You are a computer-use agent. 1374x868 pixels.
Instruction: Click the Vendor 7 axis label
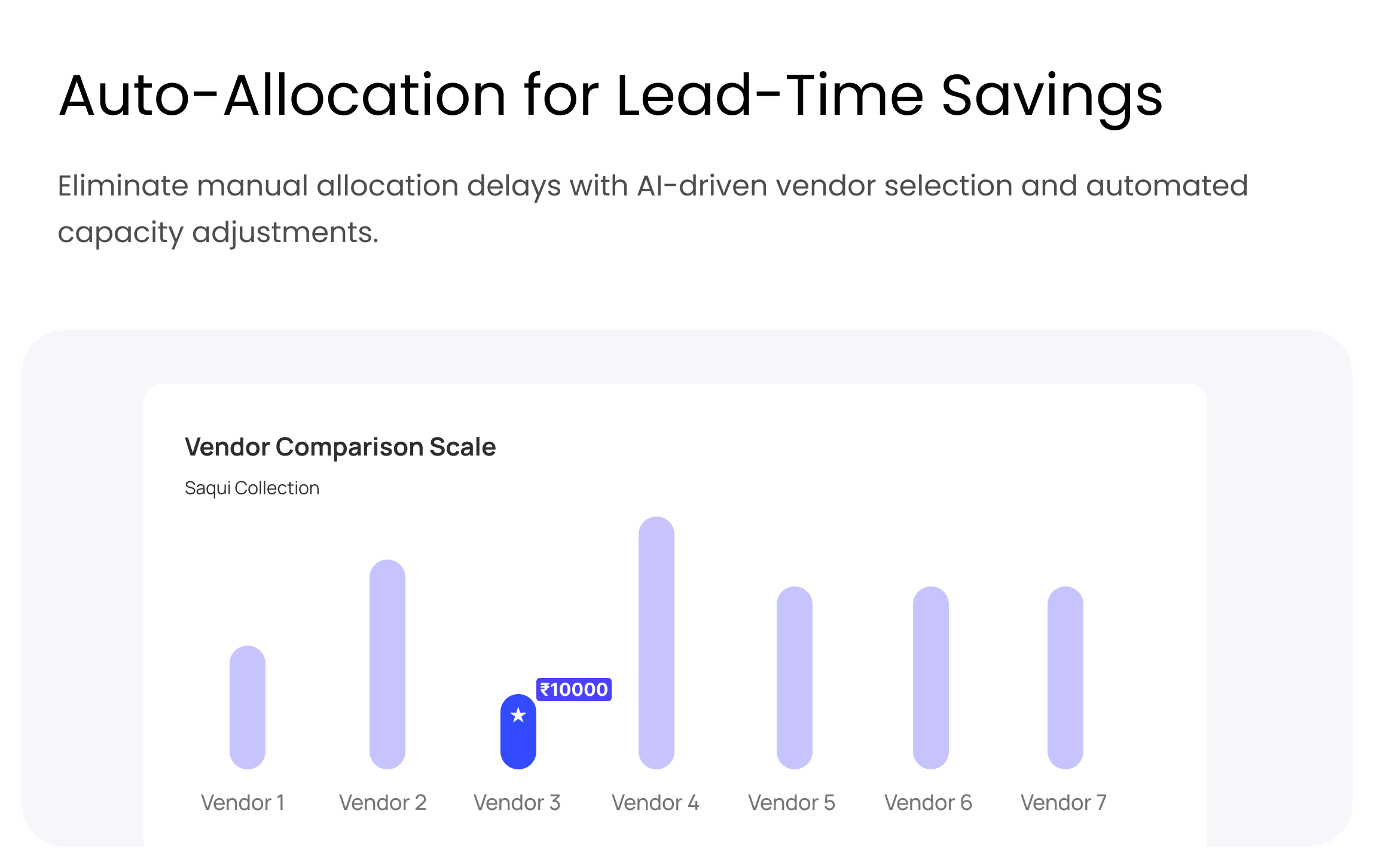(x=1064, y=803)
